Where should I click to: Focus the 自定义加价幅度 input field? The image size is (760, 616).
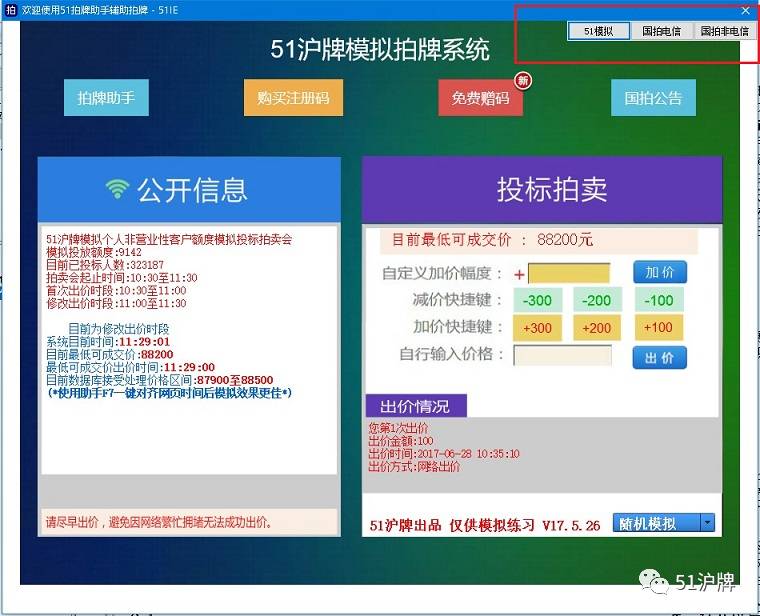pos(568,273)
